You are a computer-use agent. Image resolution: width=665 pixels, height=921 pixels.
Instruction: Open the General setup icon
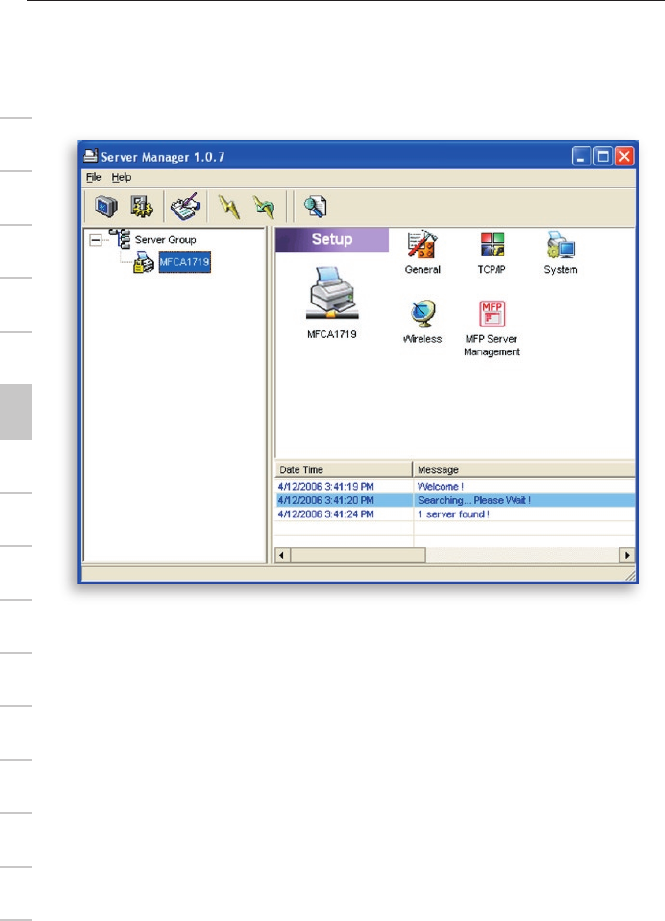coord(423,248)
